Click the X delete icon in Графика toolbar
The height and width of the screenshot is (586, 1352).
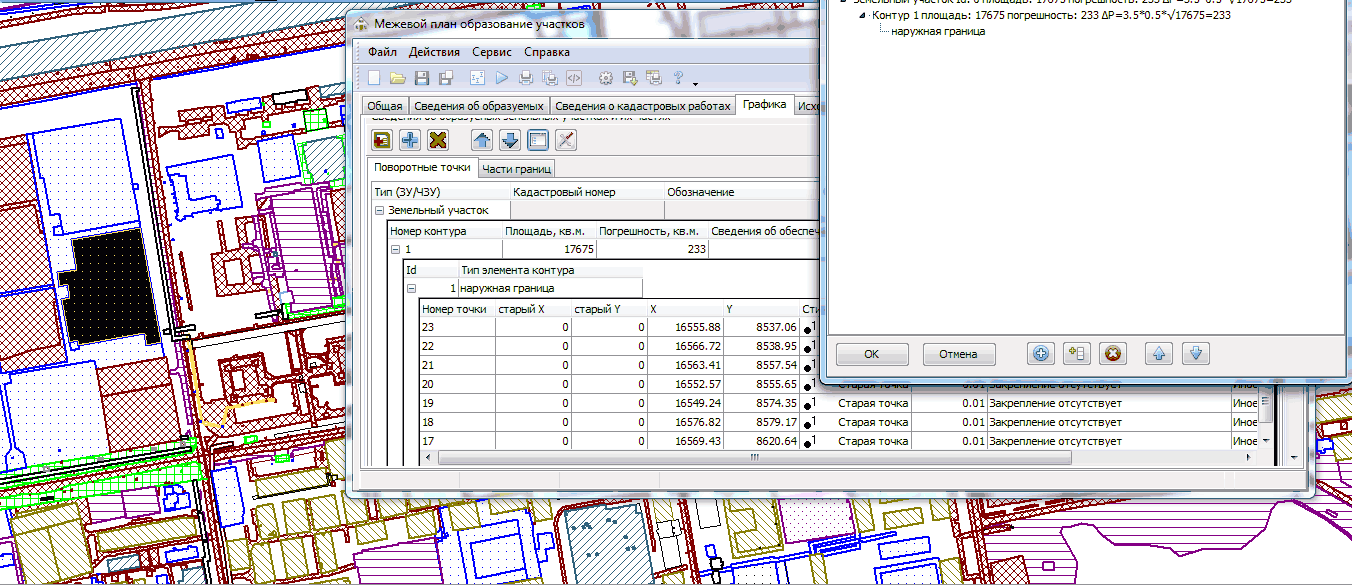click(x=437, y=141)
